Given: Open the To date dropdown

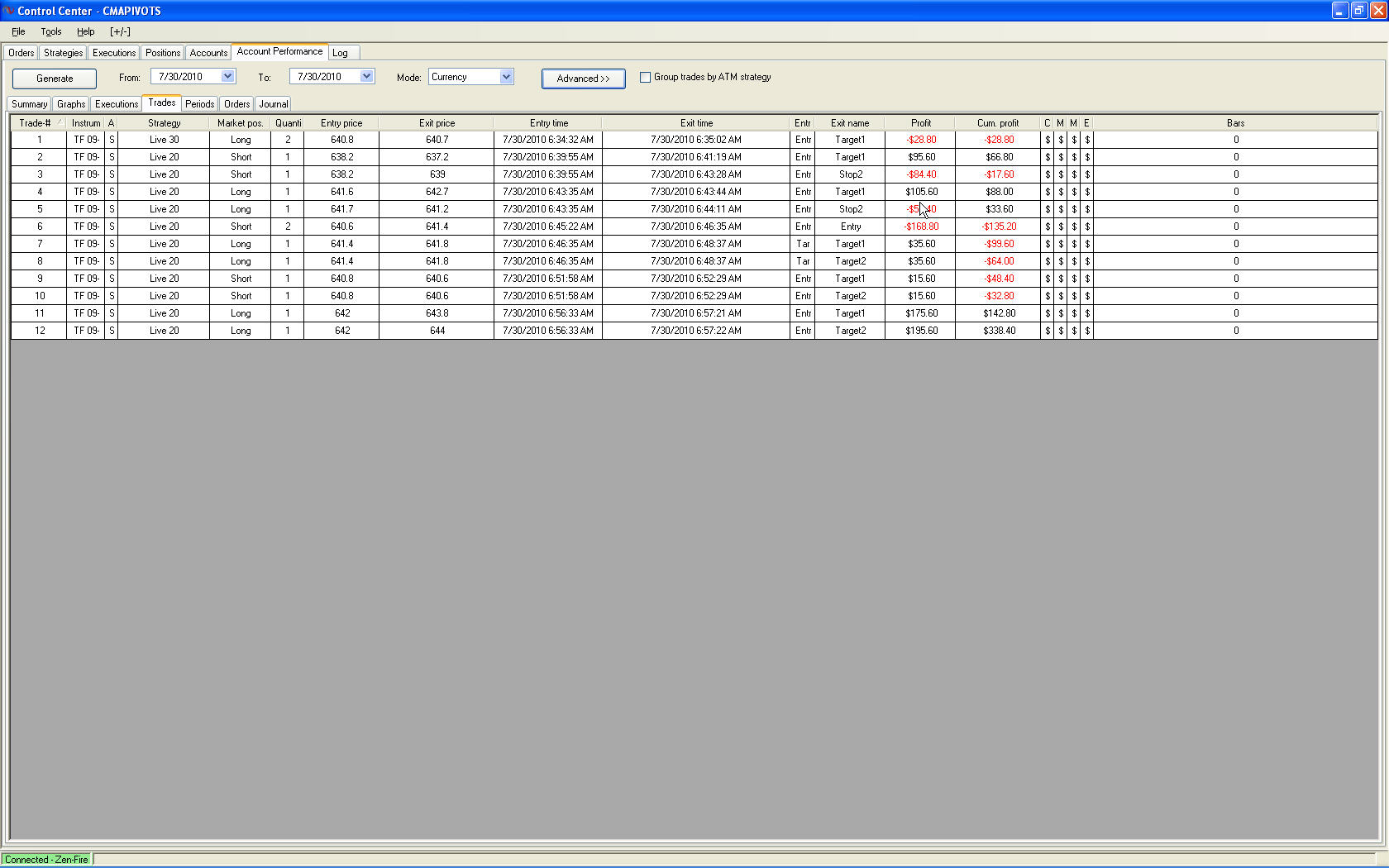Looking at the screenshot, I should tap(366, 76).
